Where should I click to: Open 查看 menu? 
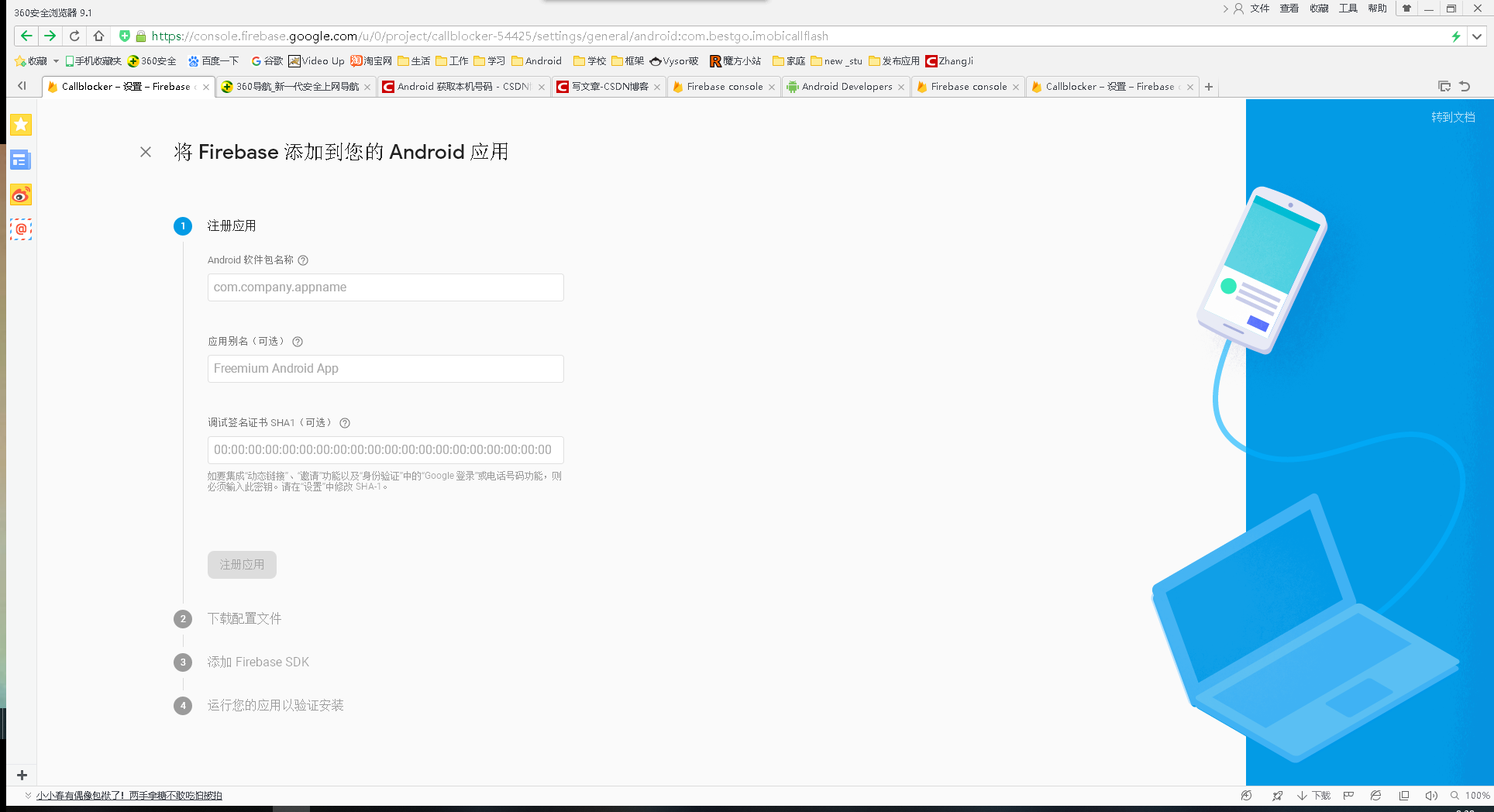[x=1289, y=9]
